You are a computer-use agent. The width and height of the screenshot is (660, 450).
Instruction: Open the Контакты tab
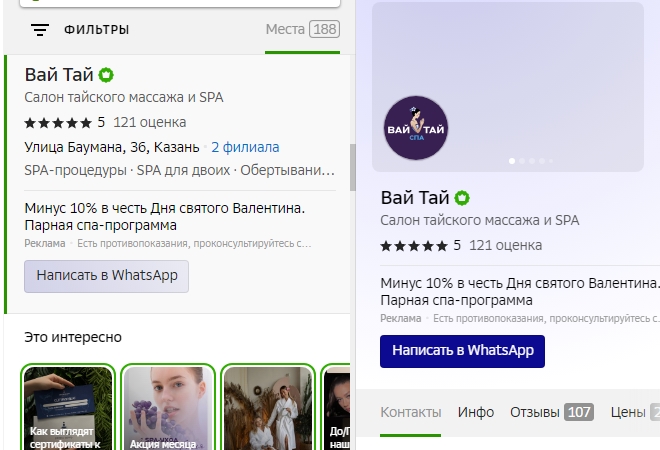point(411,412)
